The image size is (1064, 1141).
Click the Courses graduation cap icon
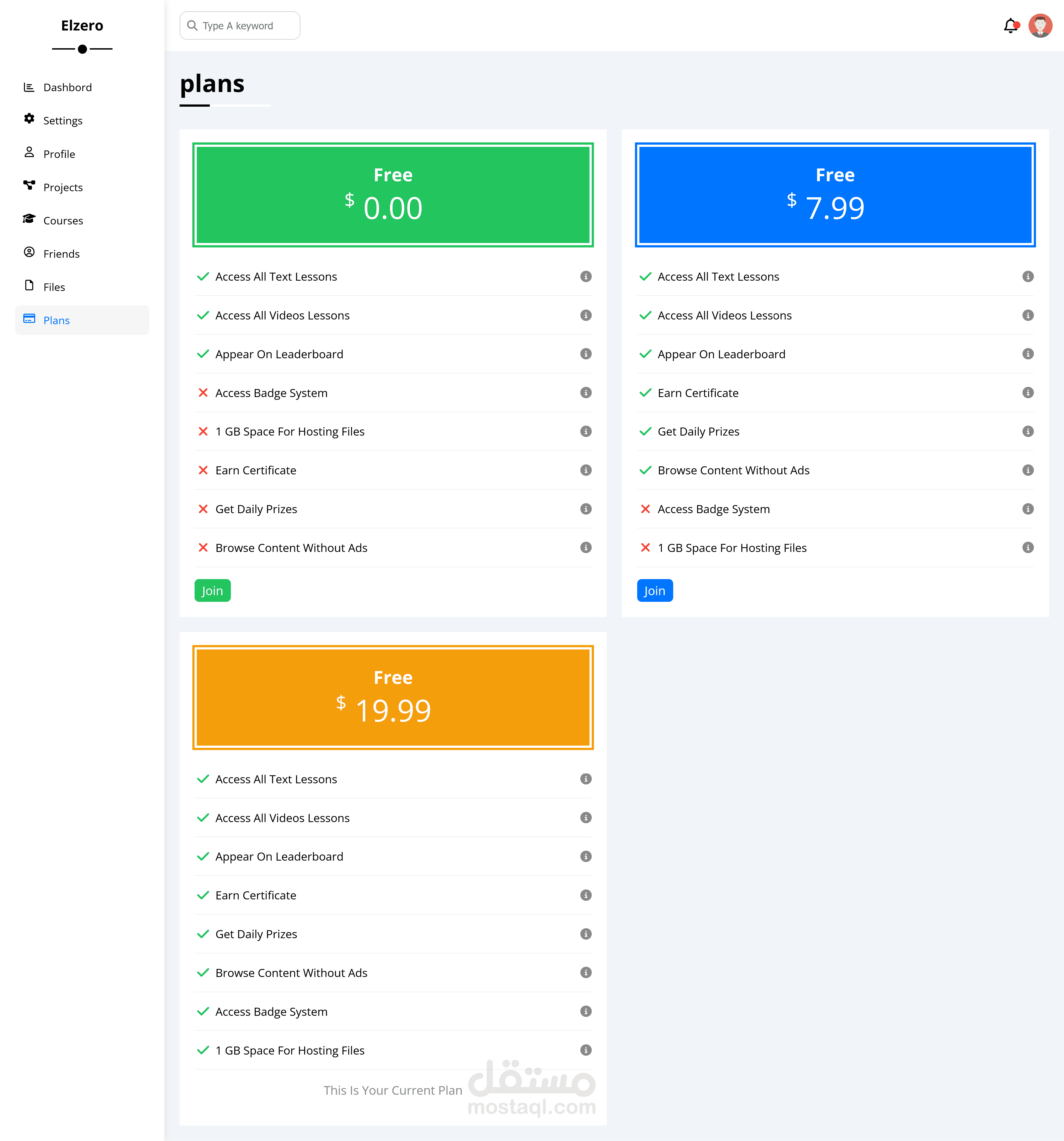(29, 219)
